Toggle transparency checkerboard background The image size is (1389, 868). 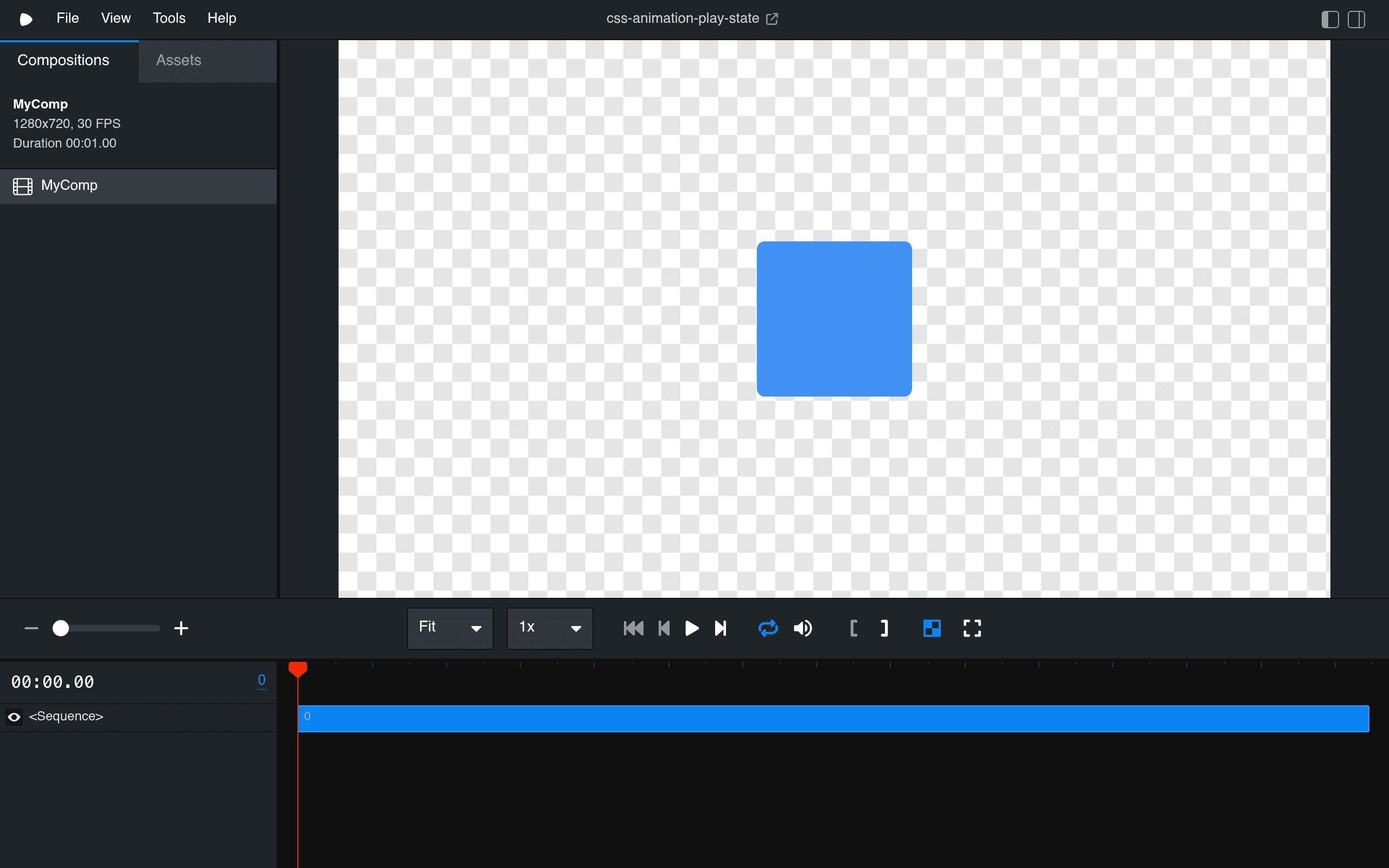click(x=932, y=628)
